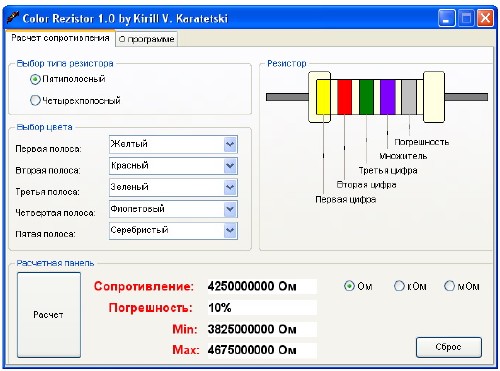Image resolution: width=500 pixels, height=371 pixels.
Task: Click the yellow band on resistor
Action: coord(323,97)
